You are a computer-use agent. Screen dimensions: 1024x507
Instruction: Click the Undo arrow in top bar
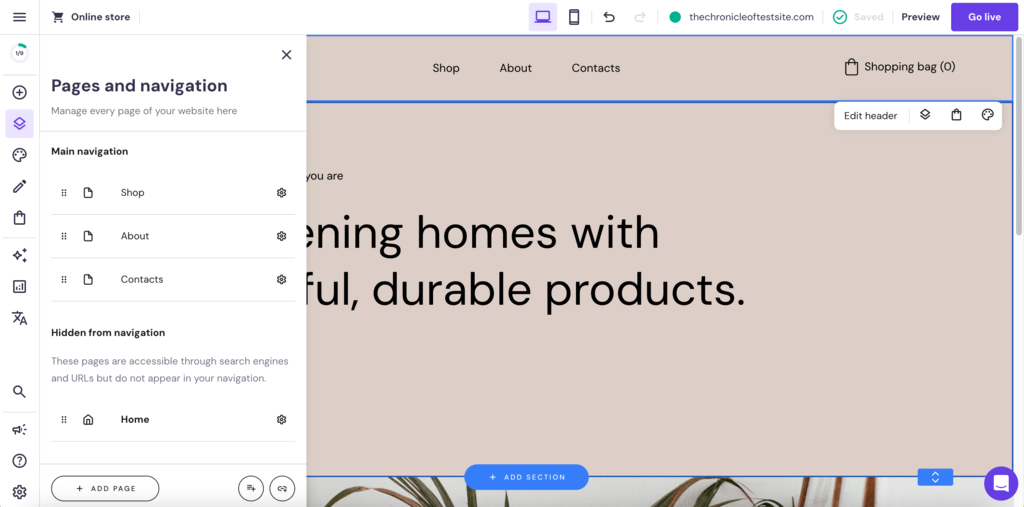(609, 17)
